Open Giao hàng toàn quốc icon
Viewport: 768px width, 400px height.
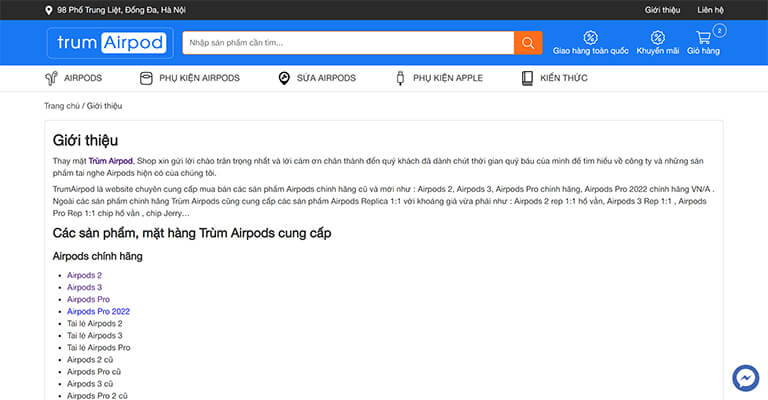point(591,38)
